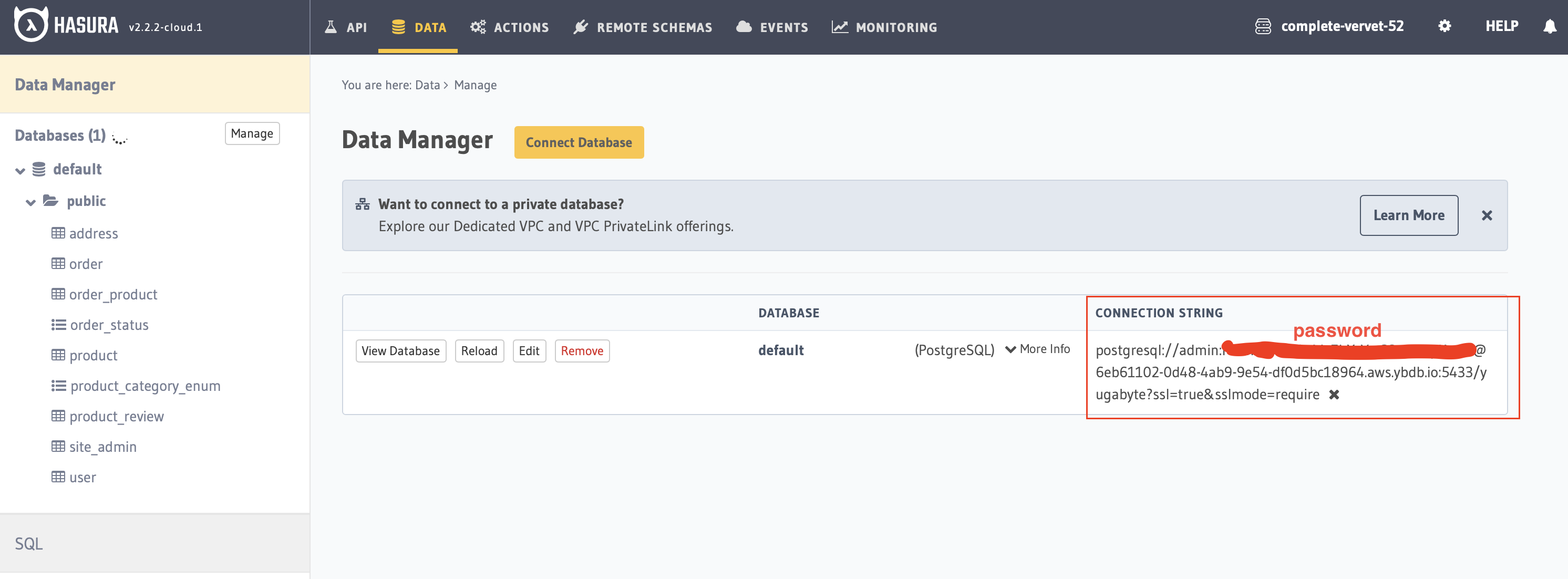Click the Learn More button
This screenshot has height=579, width=1568.
pos(1409,215)
